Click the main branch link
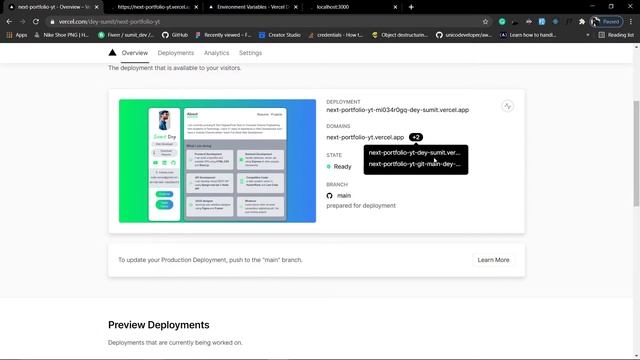This screenshot has height=360, width=640. click(344, 196)
